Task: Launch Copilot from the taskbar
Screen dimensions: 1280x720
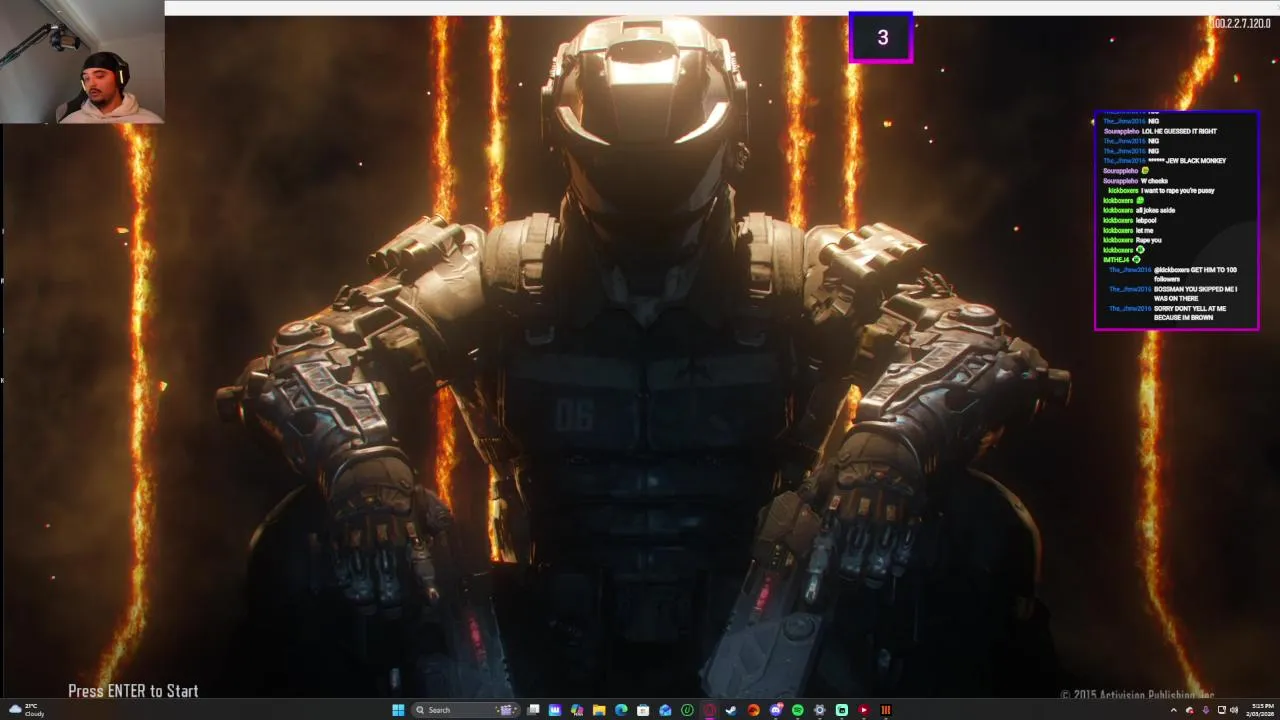Action: [577, 710]
